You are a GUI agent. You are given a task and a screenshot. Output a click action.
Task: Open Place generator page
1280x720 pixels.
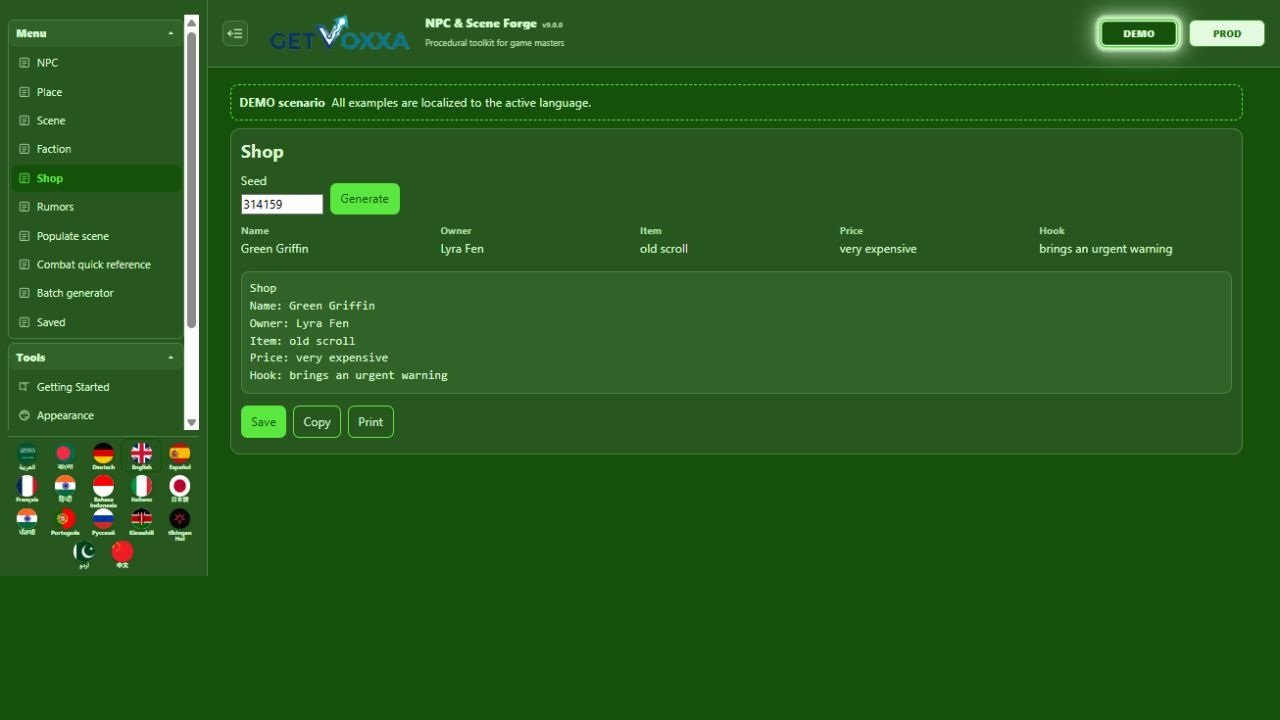[x=95, y=92]
